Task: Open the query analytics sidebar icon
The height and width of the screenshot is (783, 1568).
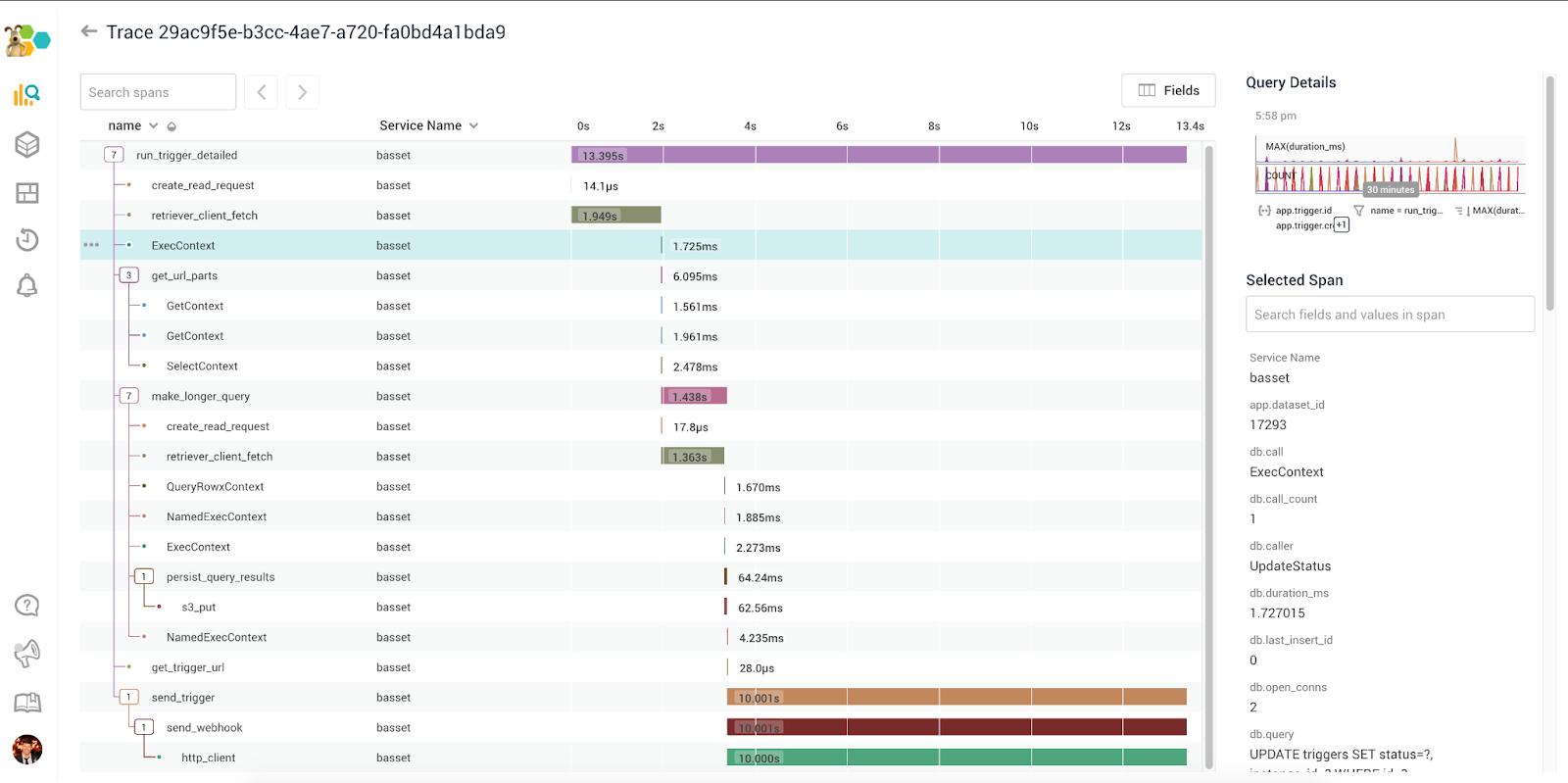Action: tap(26, 95)
